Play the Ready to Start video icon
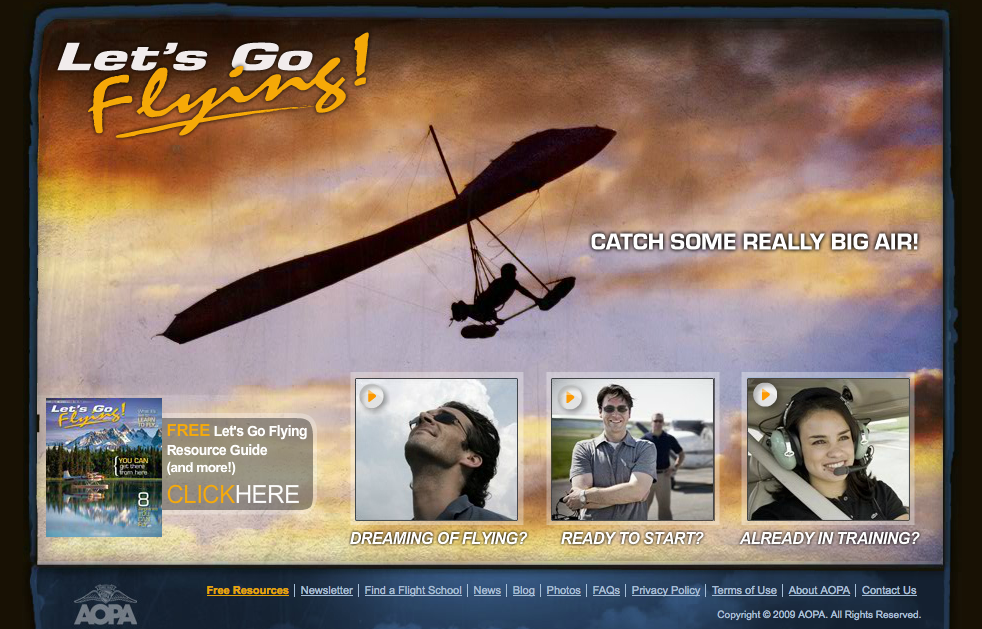Image resolution: width=982 pixels, height=629 pixels. click(570, 397)
